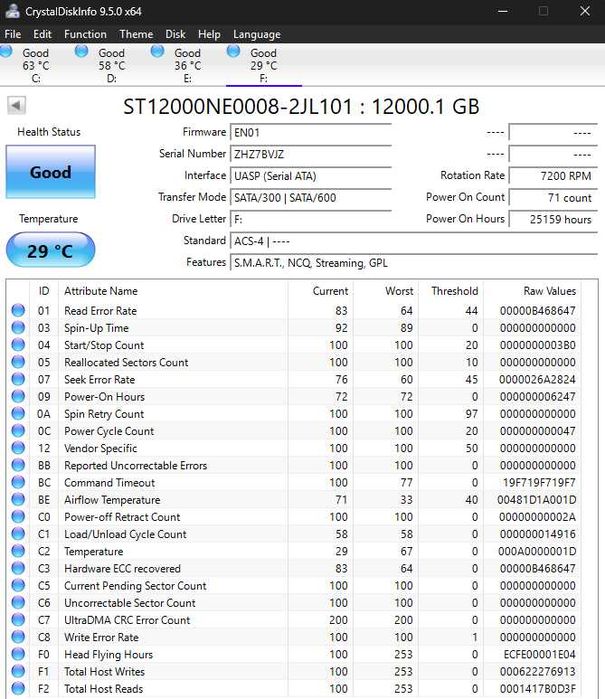Click the Power On Hours value 25159 hours

[x=553, y=219]
